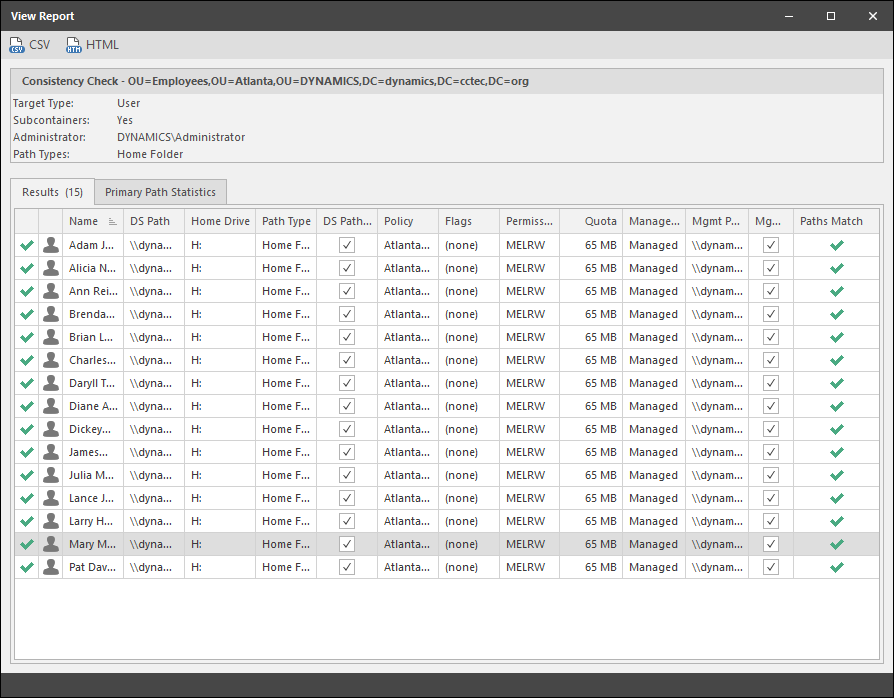Switch to Primary Path Statistics tab
The width and height of the screenshot is (894, 698).
160,192
